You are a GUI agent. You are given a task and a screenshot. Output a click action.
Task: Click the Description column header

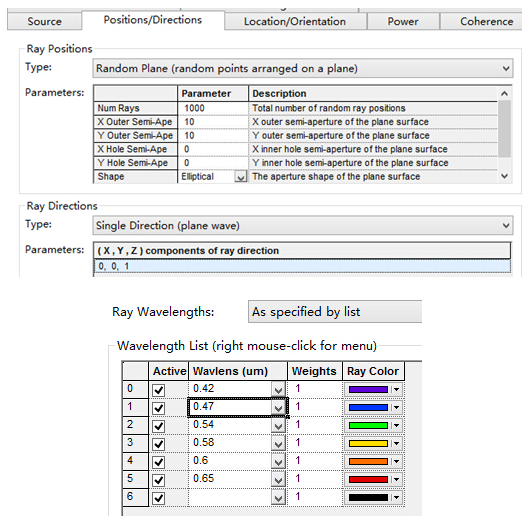pyautogui.click(x=373, y=94)
